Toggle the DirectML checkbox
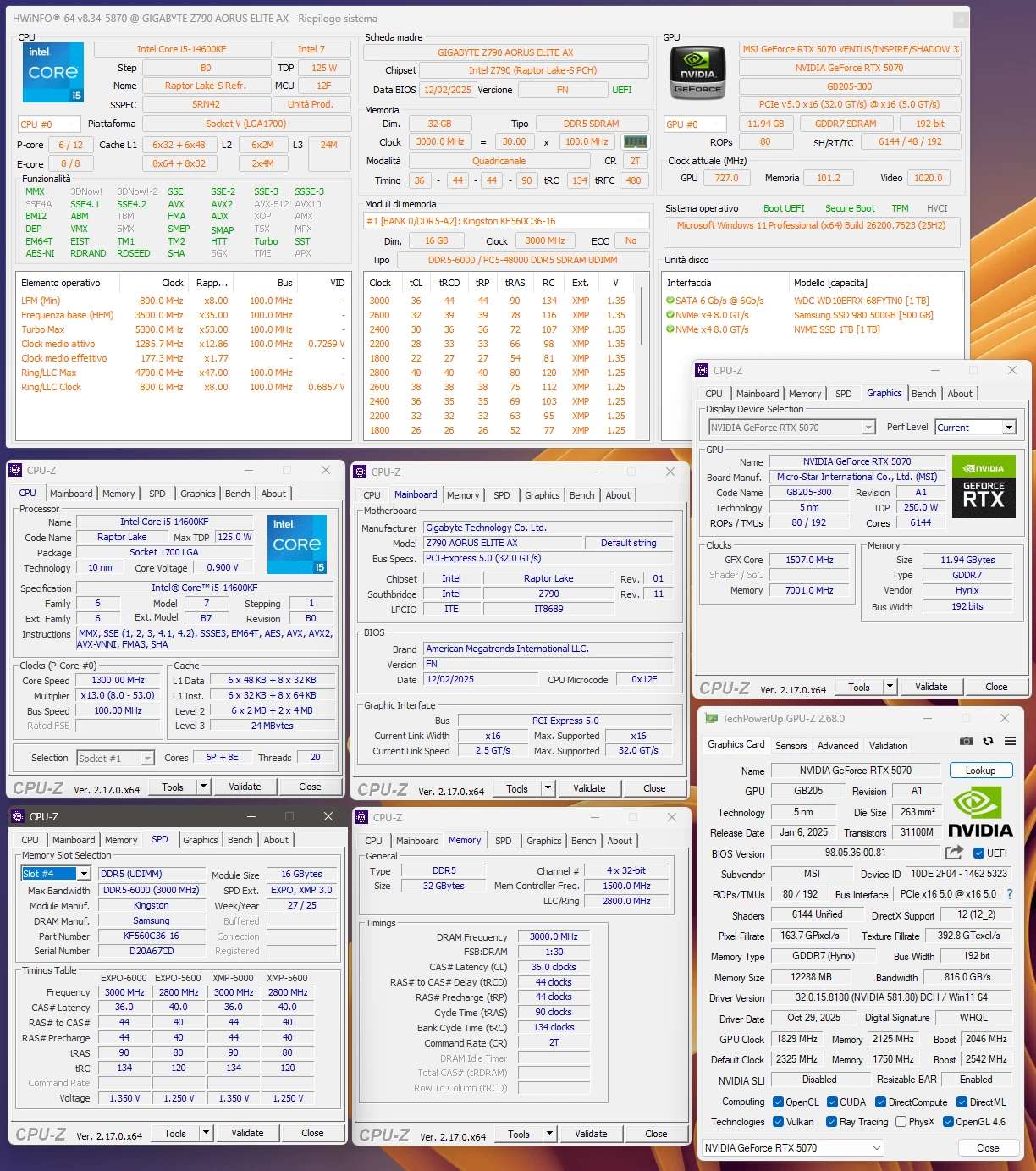Viewport: 1036px width, 1171px height. (962, 1102)
